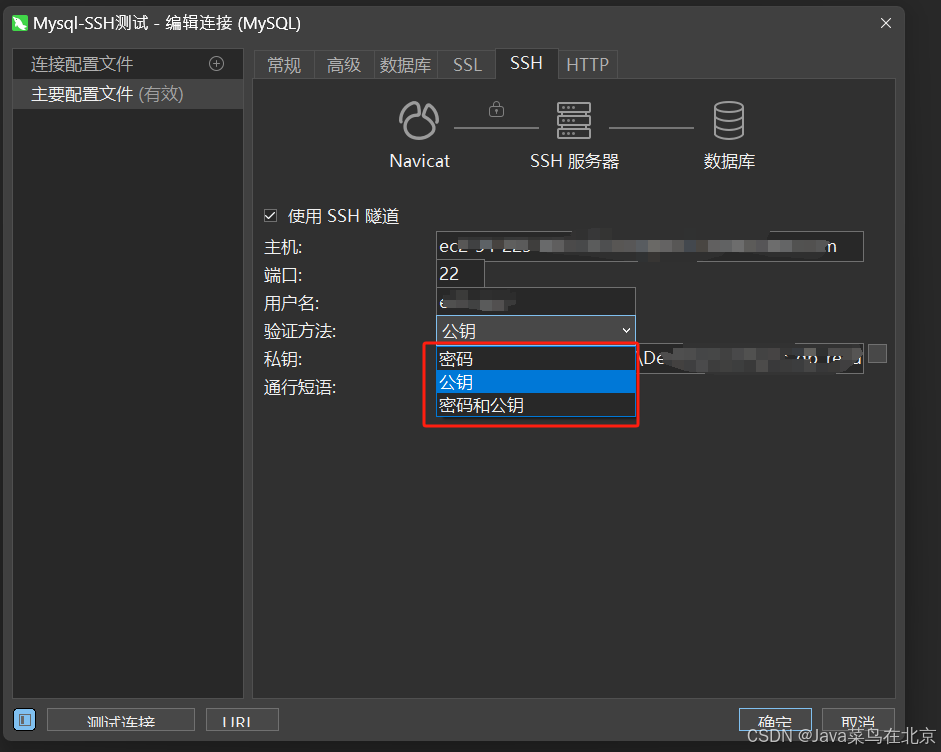Click the 连接配置文件 header text
Image resolution: width=941 pixels, height=752 pixels.
[x=82, y=64]
